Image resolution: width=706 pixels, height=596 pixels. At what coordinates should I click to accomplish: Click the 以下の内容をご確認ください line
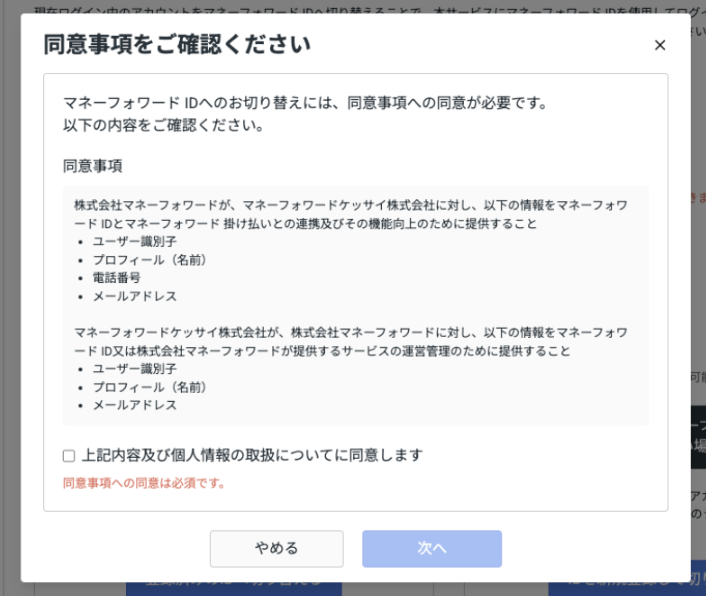click(x=163, y=125)
